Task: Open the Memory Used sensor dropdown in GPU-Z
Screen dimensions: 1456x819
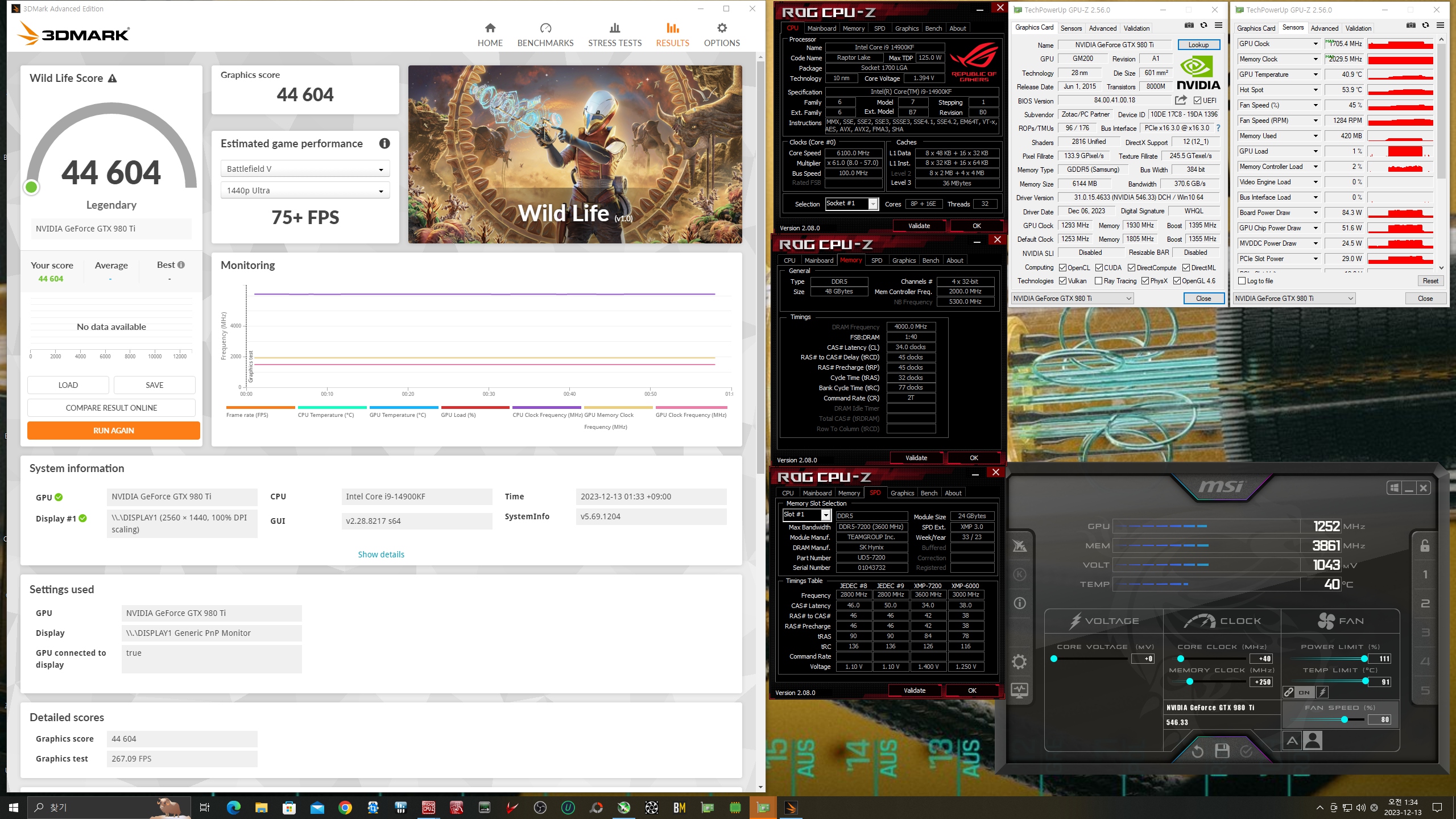Action: (1316, 136)
